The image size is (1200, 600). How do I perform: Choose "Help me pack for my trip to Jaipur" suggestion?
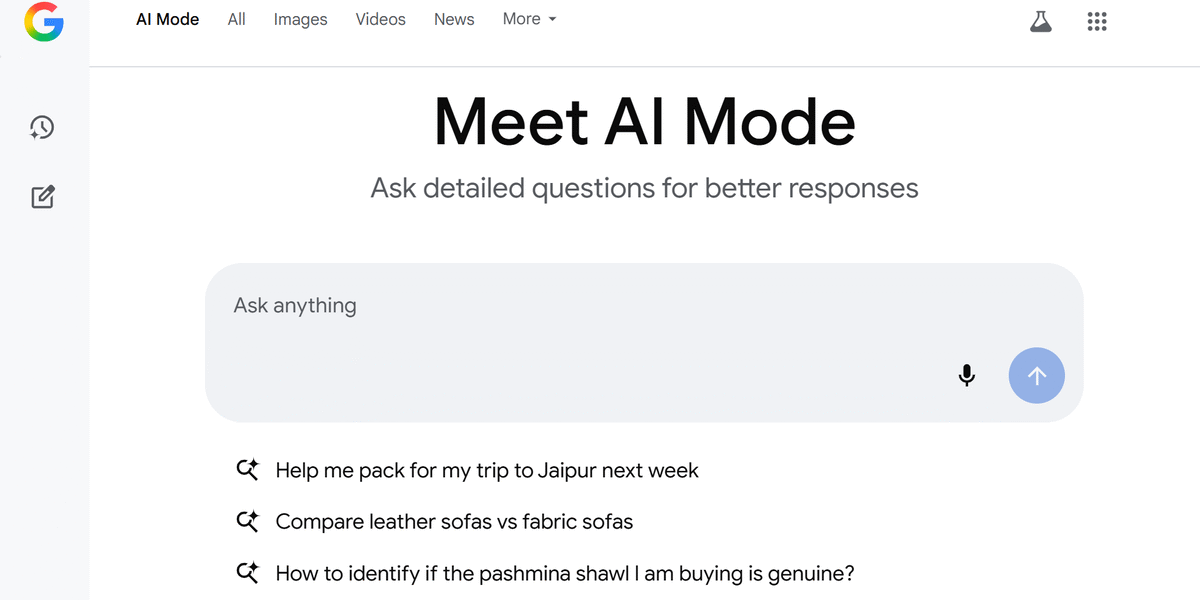487,470
